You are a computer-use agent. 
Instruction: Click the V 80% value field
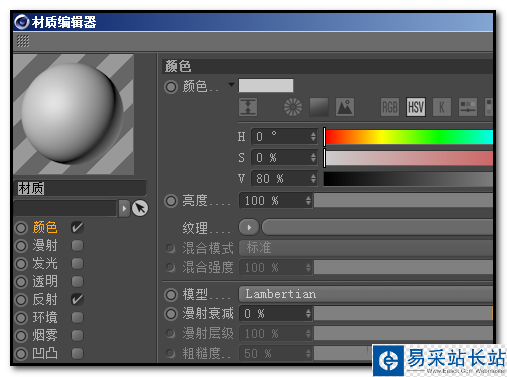pos(284,179)
